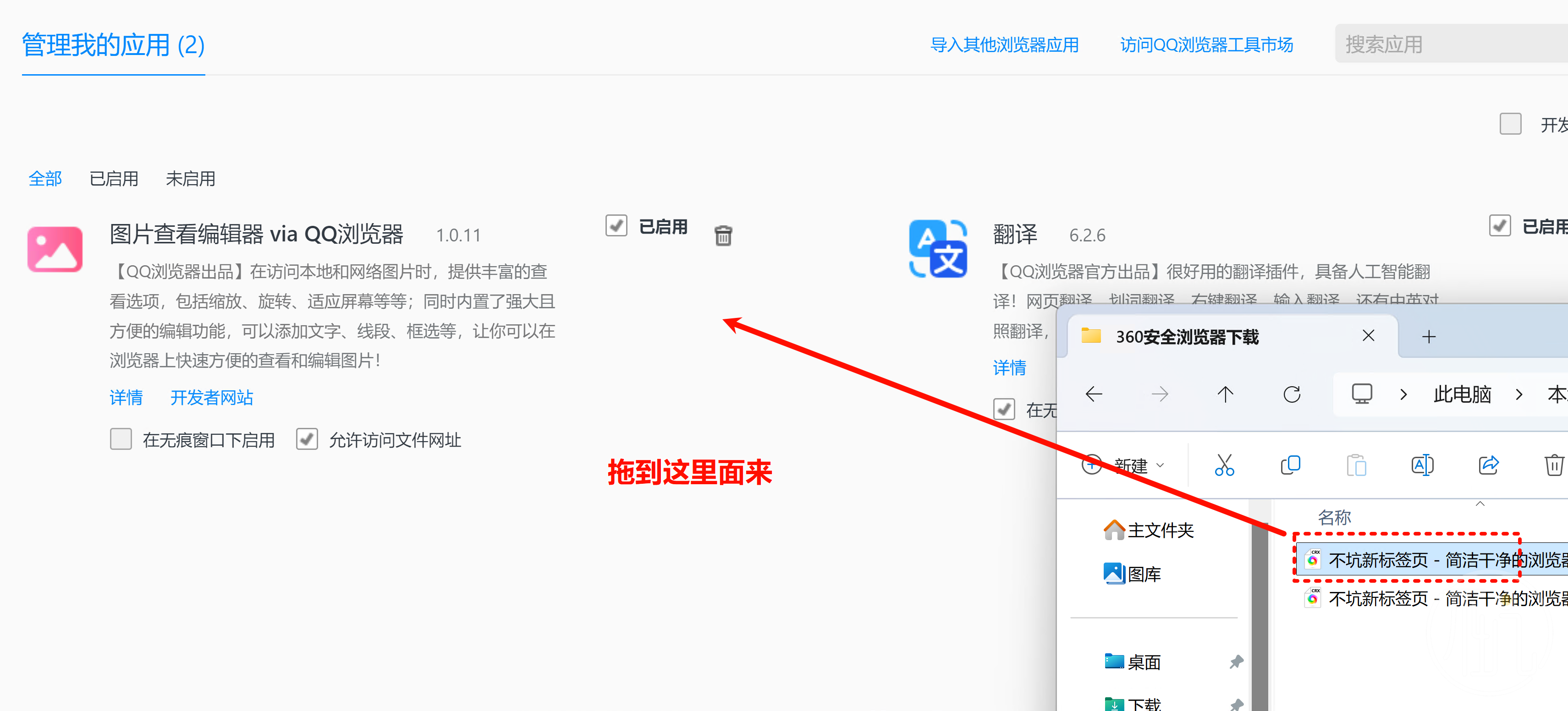
Task: Delete the 图片查看编辑器 extension via trash icon
Action: (x=723, y=235)
